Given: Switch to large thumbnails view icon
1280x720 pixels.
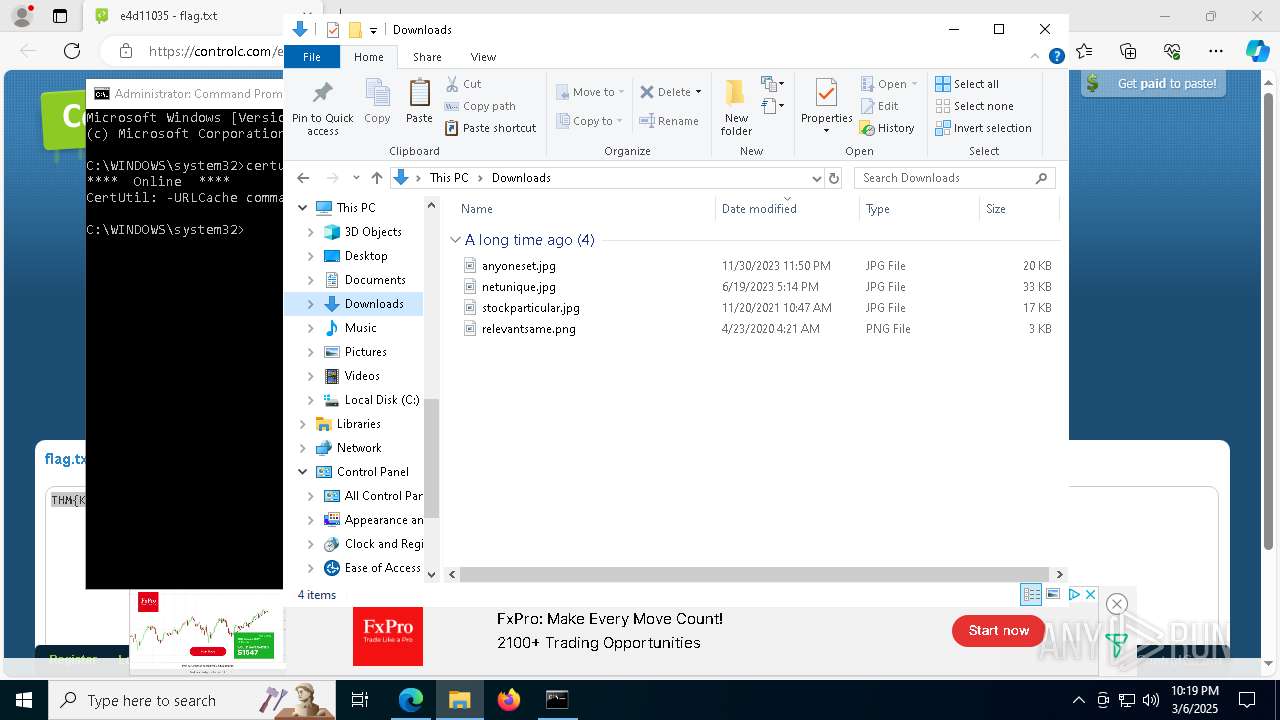Looking at the screenshot, I should click(1053, 594).
